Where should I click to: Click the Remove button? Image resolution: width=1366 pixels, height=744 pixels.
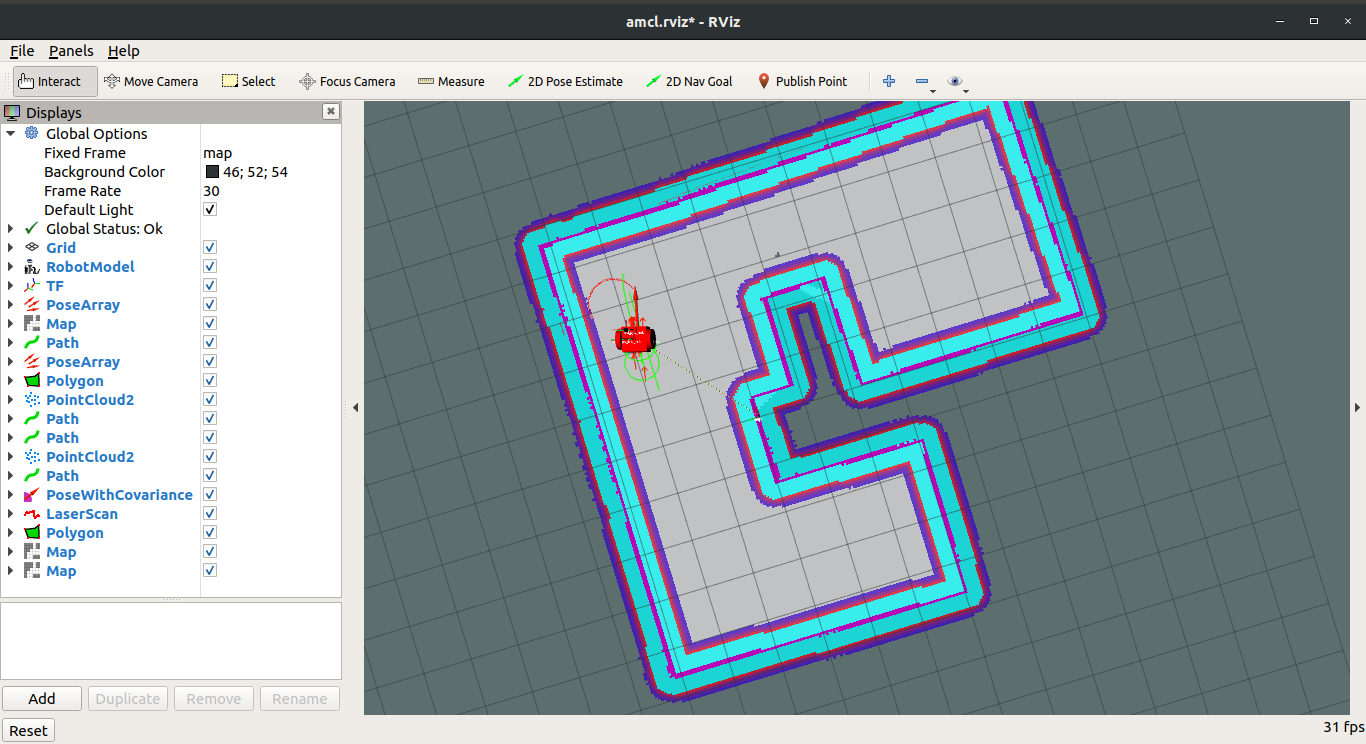[x=214, y=699]
